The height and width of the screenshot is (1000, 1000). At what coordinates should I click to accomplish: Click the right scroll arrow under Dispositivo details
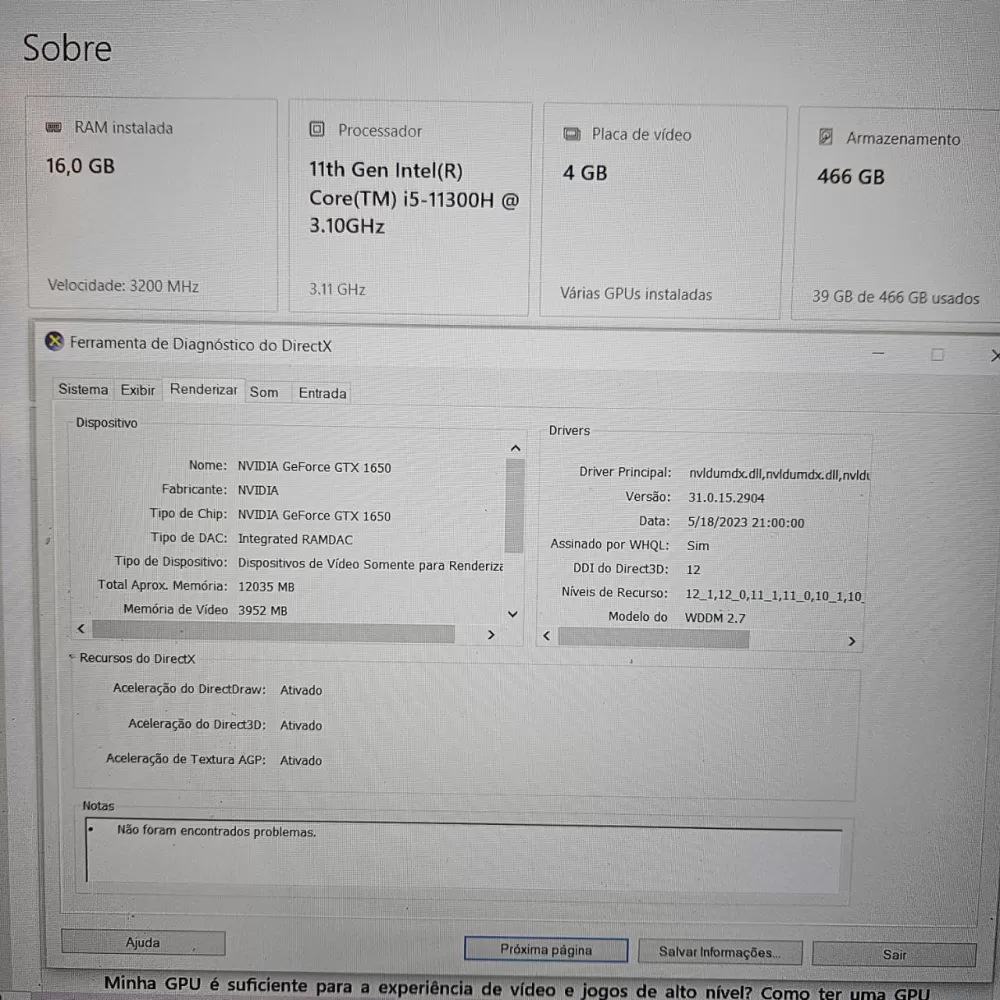[x=490, y=634]
